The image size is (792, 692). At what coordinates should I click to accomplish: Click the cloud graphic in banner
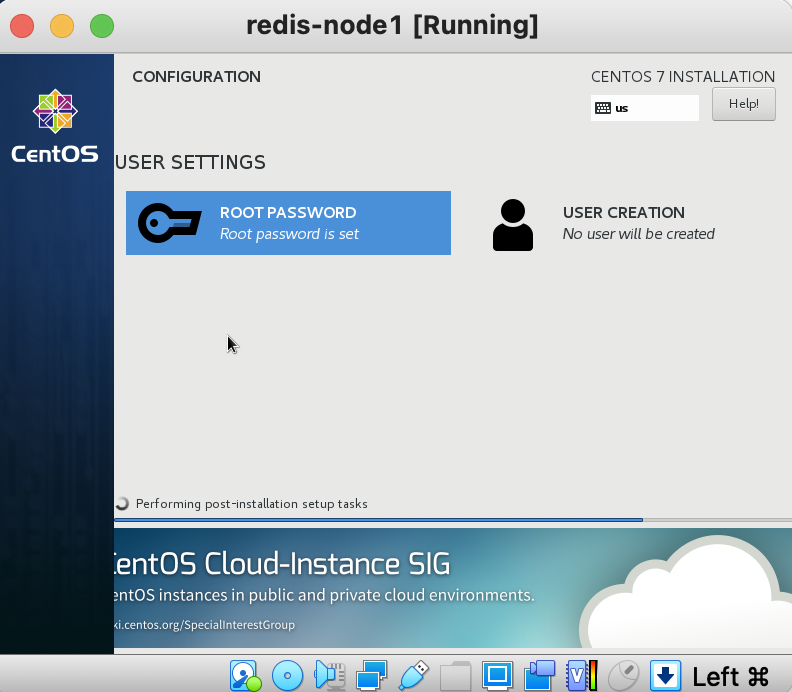pos(684,592)
